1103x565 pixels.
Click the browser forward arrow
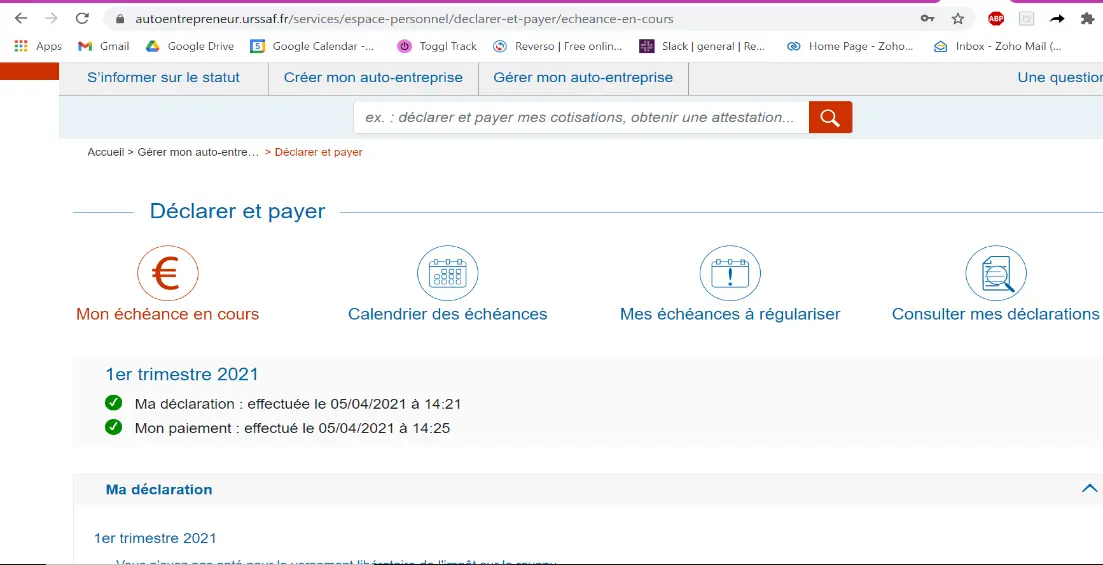click(x=51, y=18)
